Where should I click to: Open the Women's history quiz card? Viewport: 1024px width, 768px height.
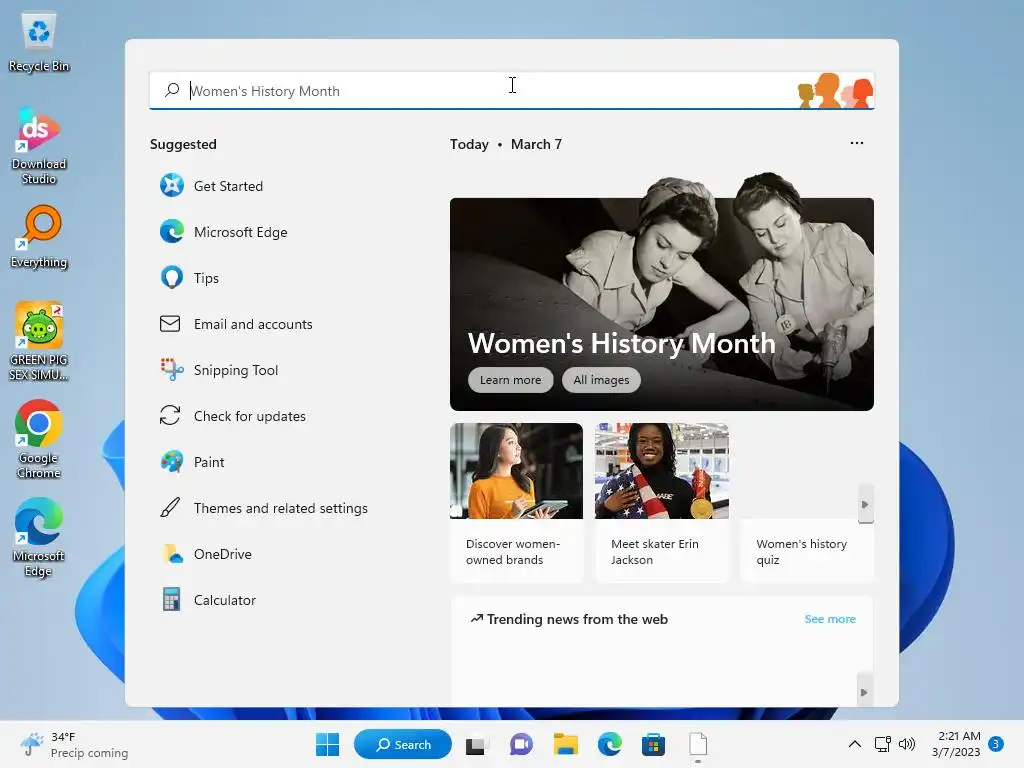coord(807,552)
